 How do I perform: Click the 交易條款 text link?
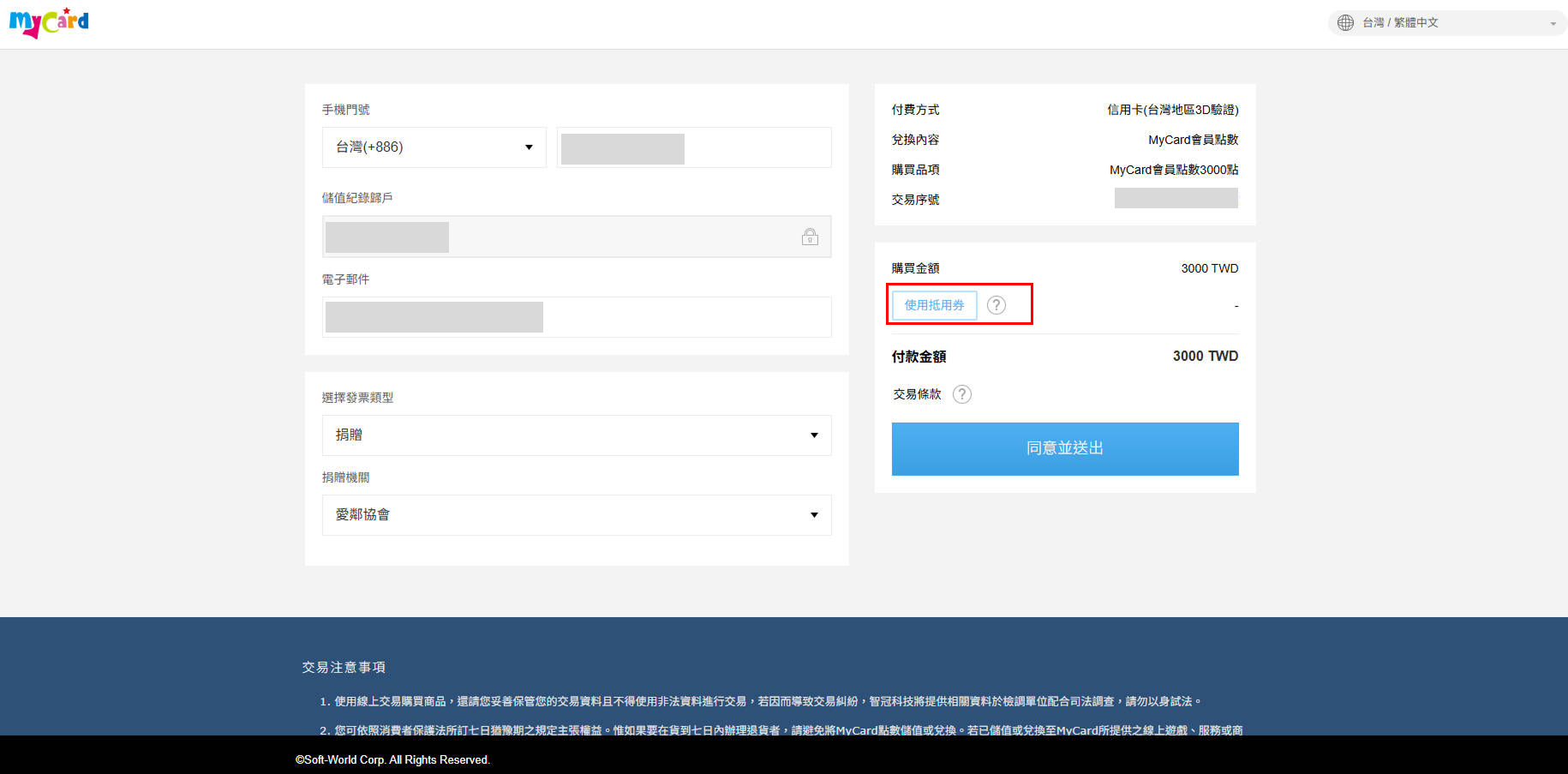917,394
